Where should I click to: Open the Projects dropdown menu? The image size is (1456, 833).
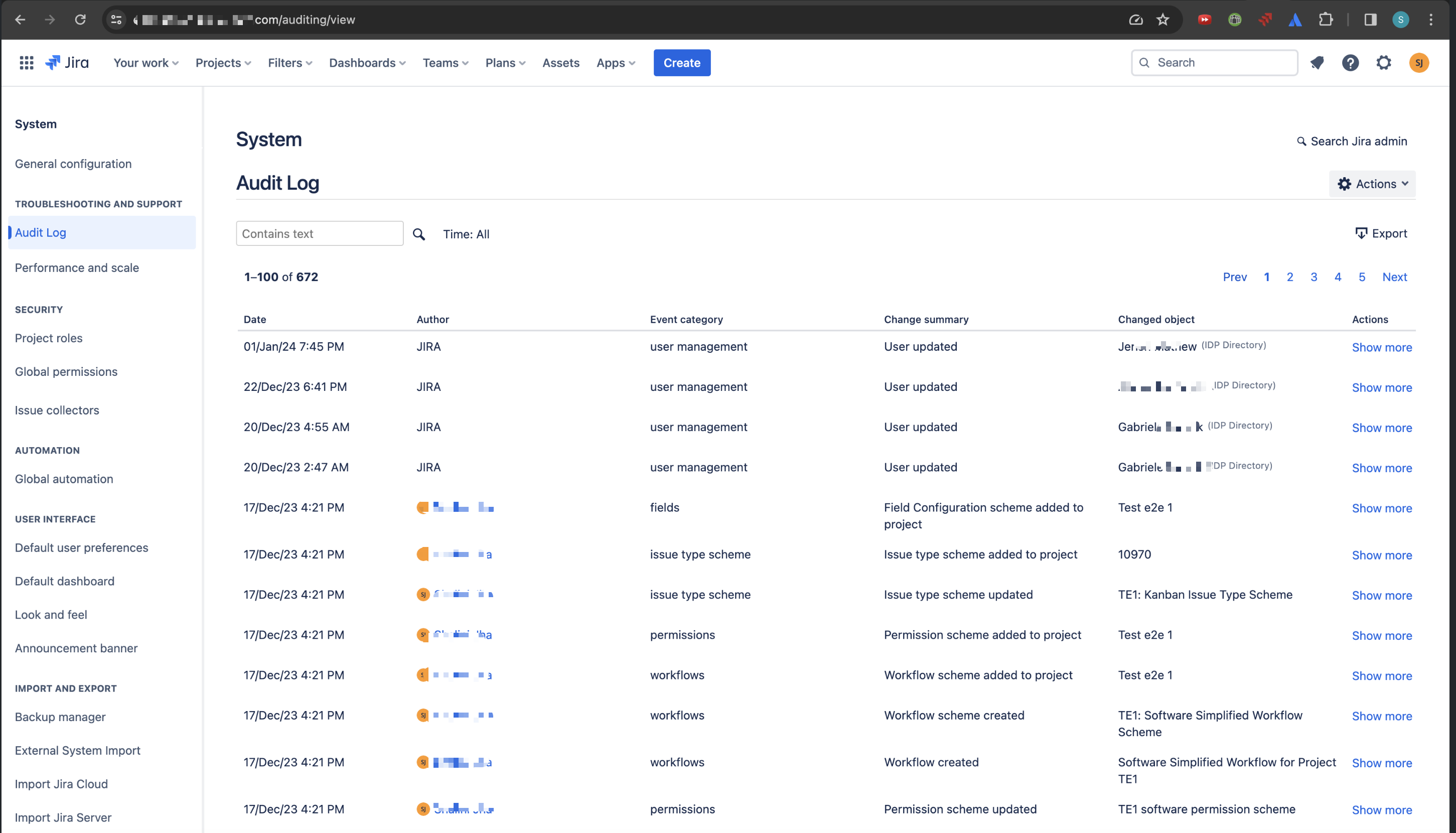coord(223,63)
